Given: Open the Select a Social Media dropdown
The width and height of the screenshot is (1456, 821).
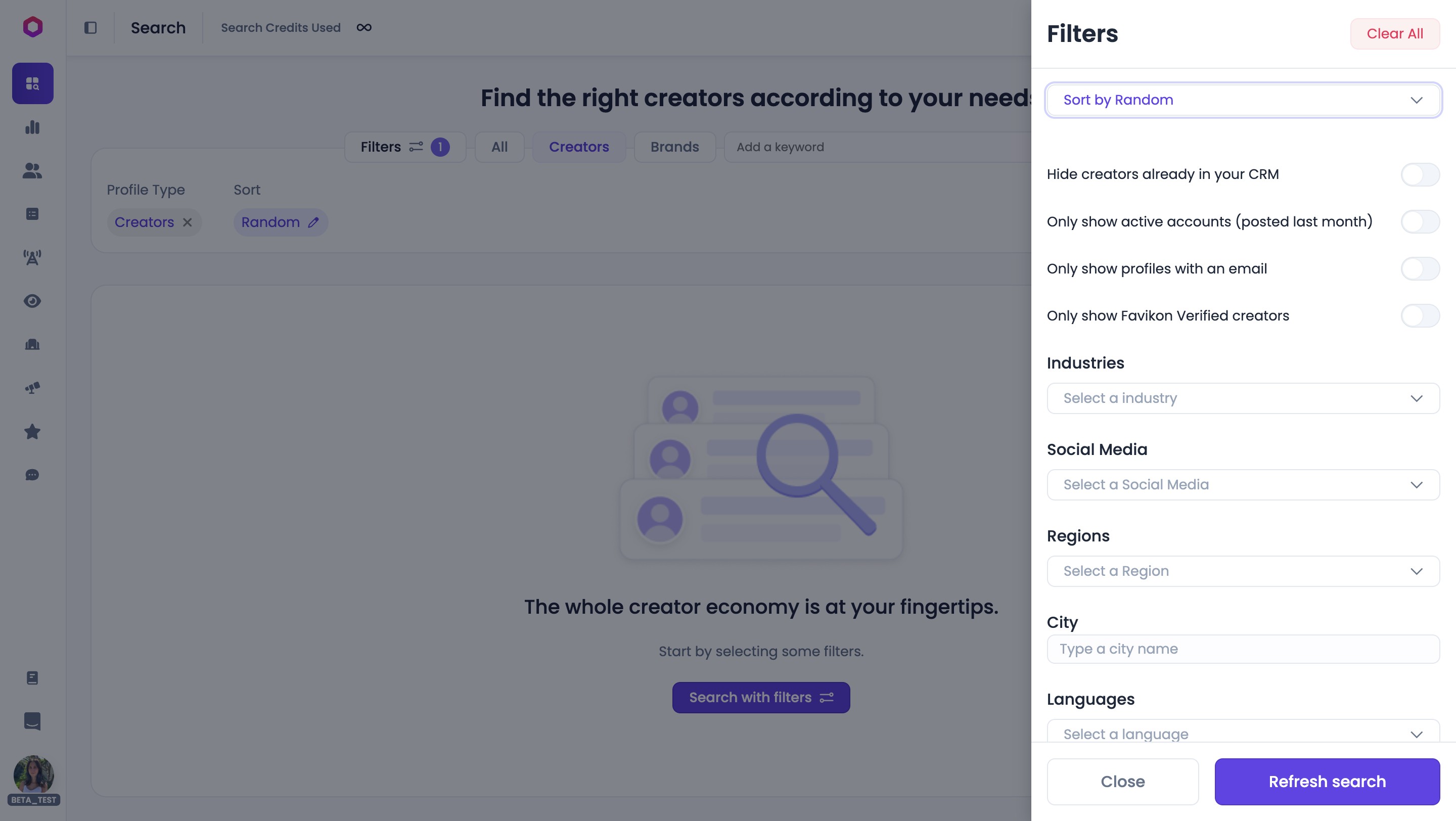Looking at the screenshot, I should tap(1243, 485).
